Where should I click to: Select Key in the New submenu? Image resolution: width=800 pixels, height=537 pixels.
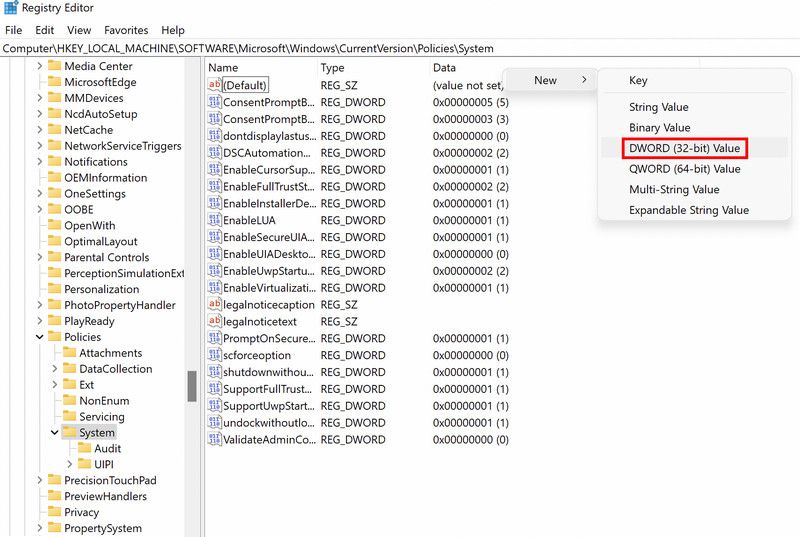[638, 81]
